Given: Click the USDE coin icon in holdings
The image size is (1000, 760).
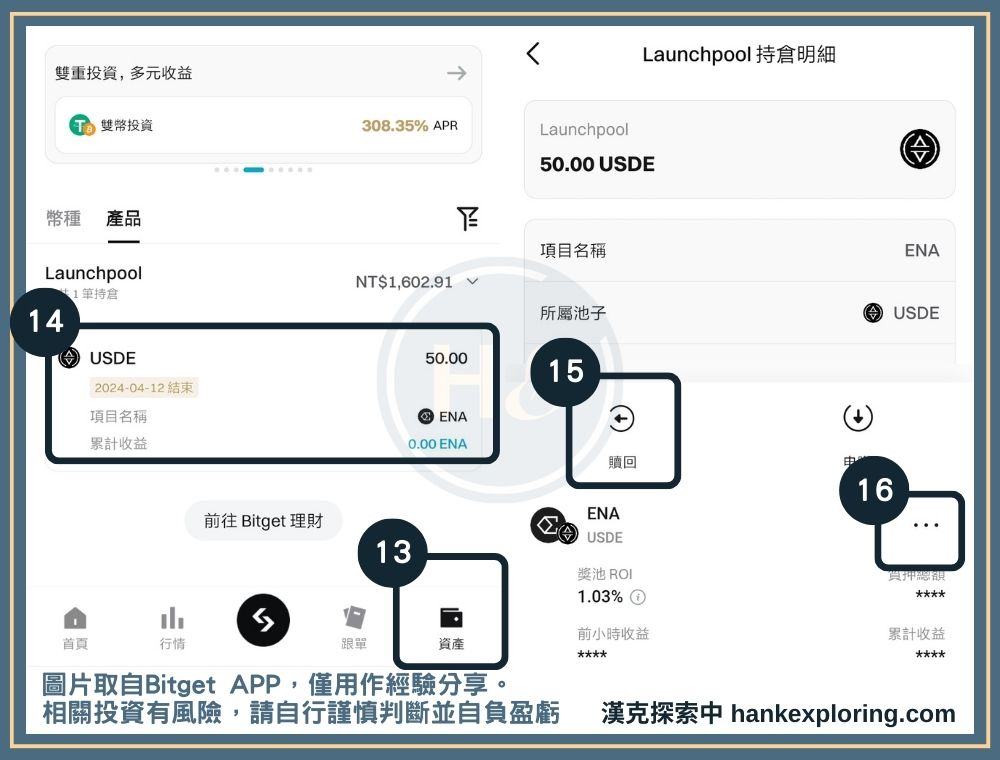Looking at the screenshot, I should click(x=69, y=358).
